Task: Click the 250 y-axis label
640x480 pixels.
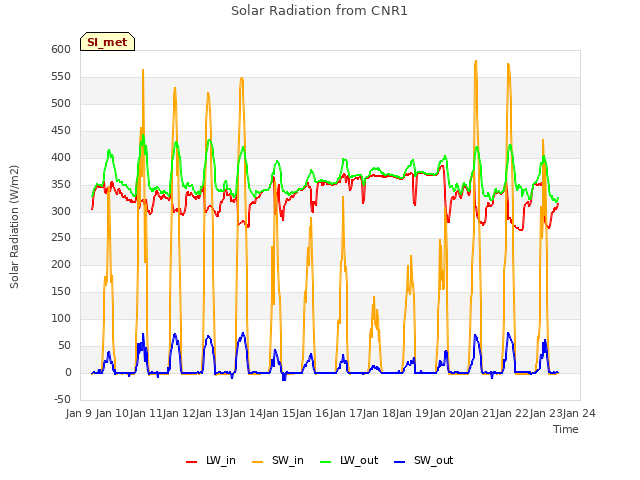Action: click(61, 238)
